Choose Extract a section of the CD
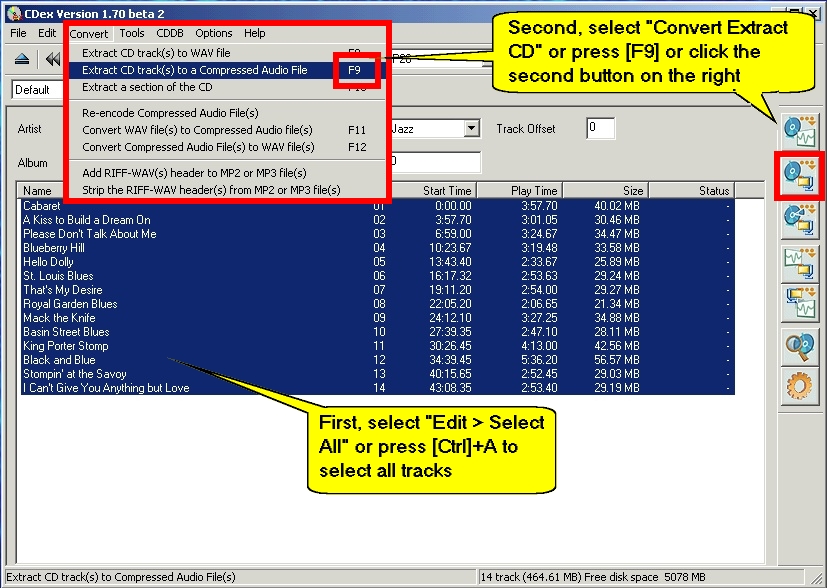This screenshot has width=827, height=588. (x=226, y=87)
